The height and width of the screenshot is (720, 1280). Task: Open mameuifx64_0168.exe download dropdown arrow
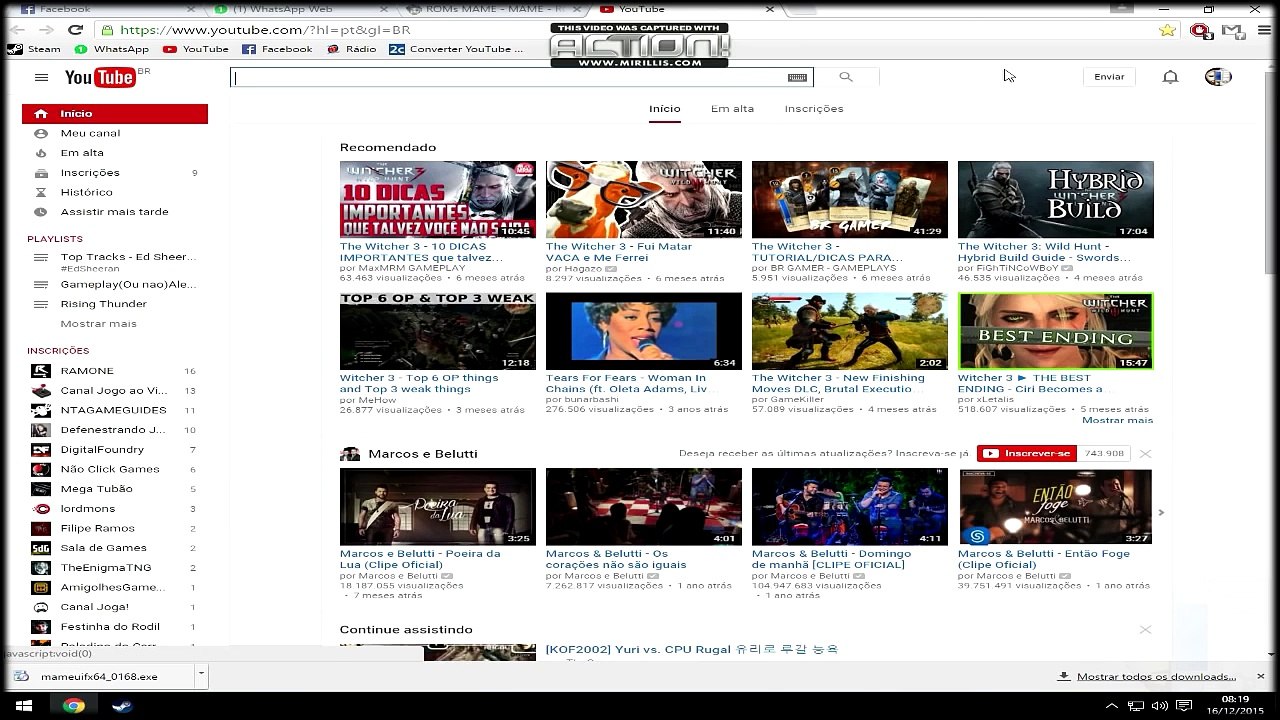tap(201, 675)
